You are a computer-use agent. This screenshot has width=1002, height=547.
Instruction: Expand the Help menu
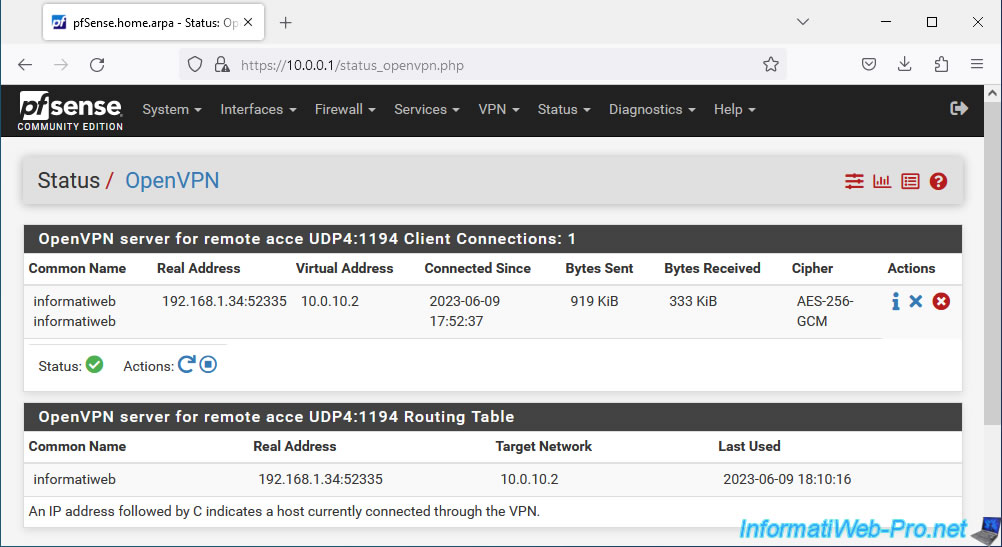coord(734,109)
